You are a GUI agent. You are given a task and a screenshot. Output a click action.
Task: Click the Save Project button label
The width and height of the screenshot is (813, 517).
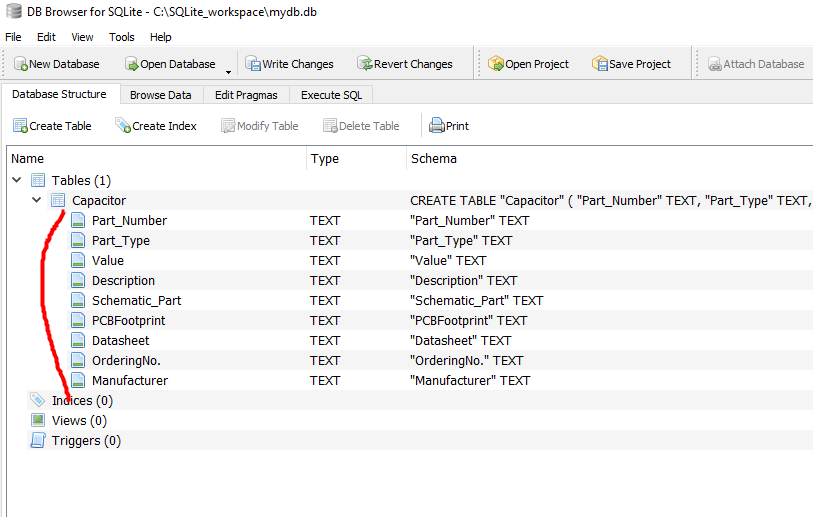pos(640,64)
